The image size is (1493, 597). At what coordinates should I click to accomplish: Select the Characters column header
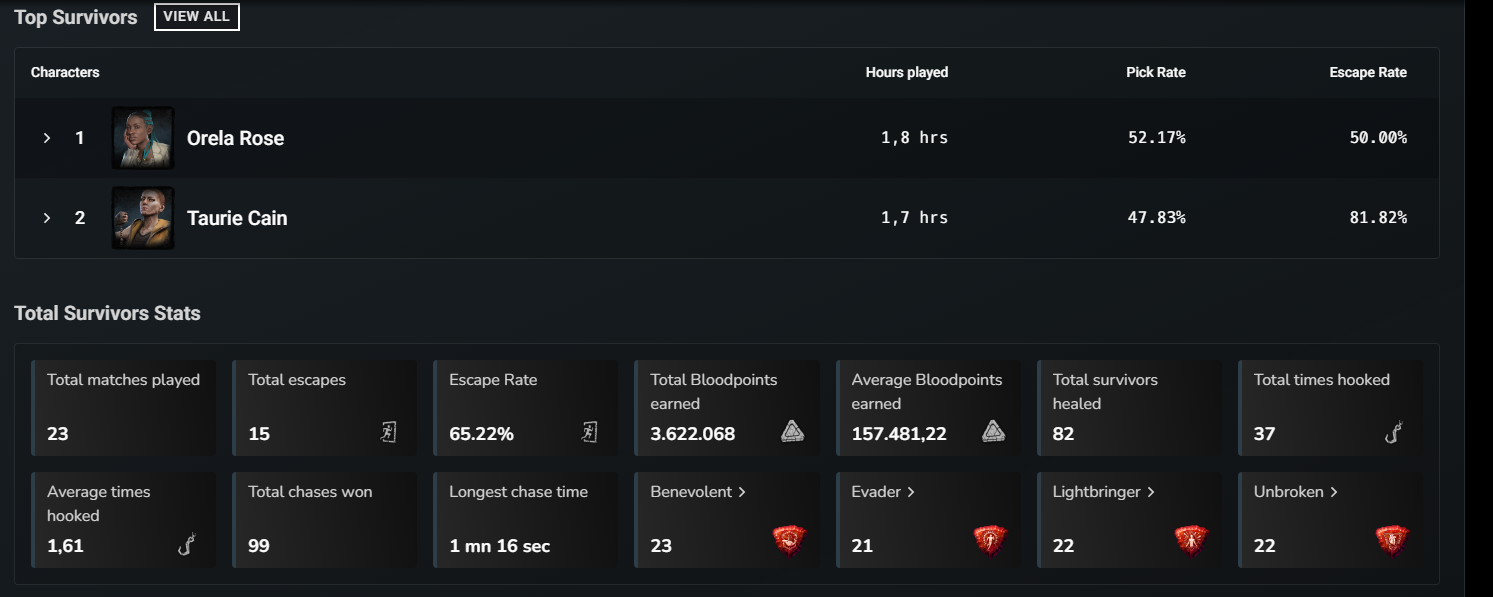(65, 72)
